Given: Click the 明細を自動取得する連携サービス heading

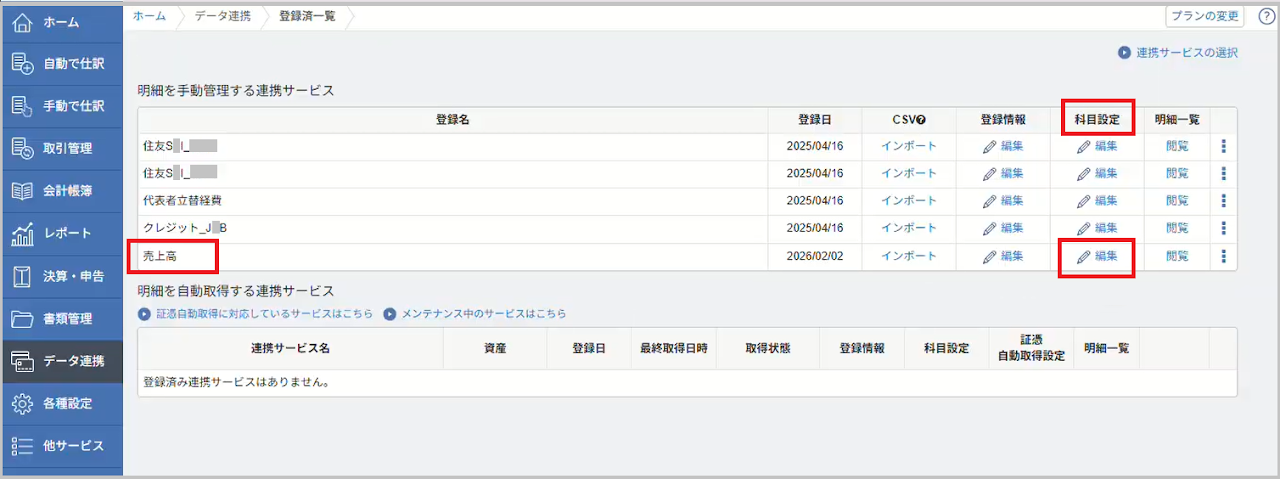Looking at the screenshot, I should pyautogui.click(x=236, y=291).
